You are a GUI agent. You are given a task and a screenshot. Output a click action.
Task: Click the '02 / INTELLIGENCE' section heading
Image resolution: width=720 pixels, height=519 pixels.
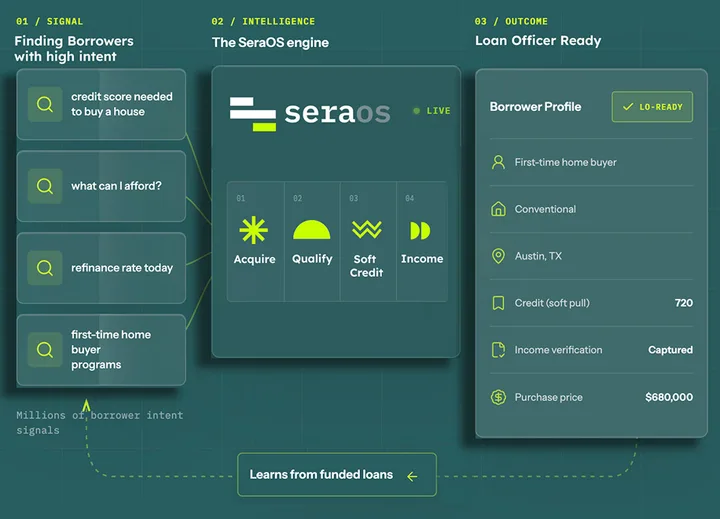(263, 21)
